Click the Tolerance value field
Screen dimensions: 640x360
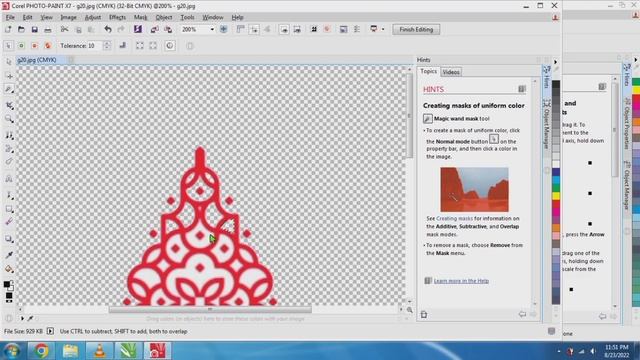click(94, 46)
